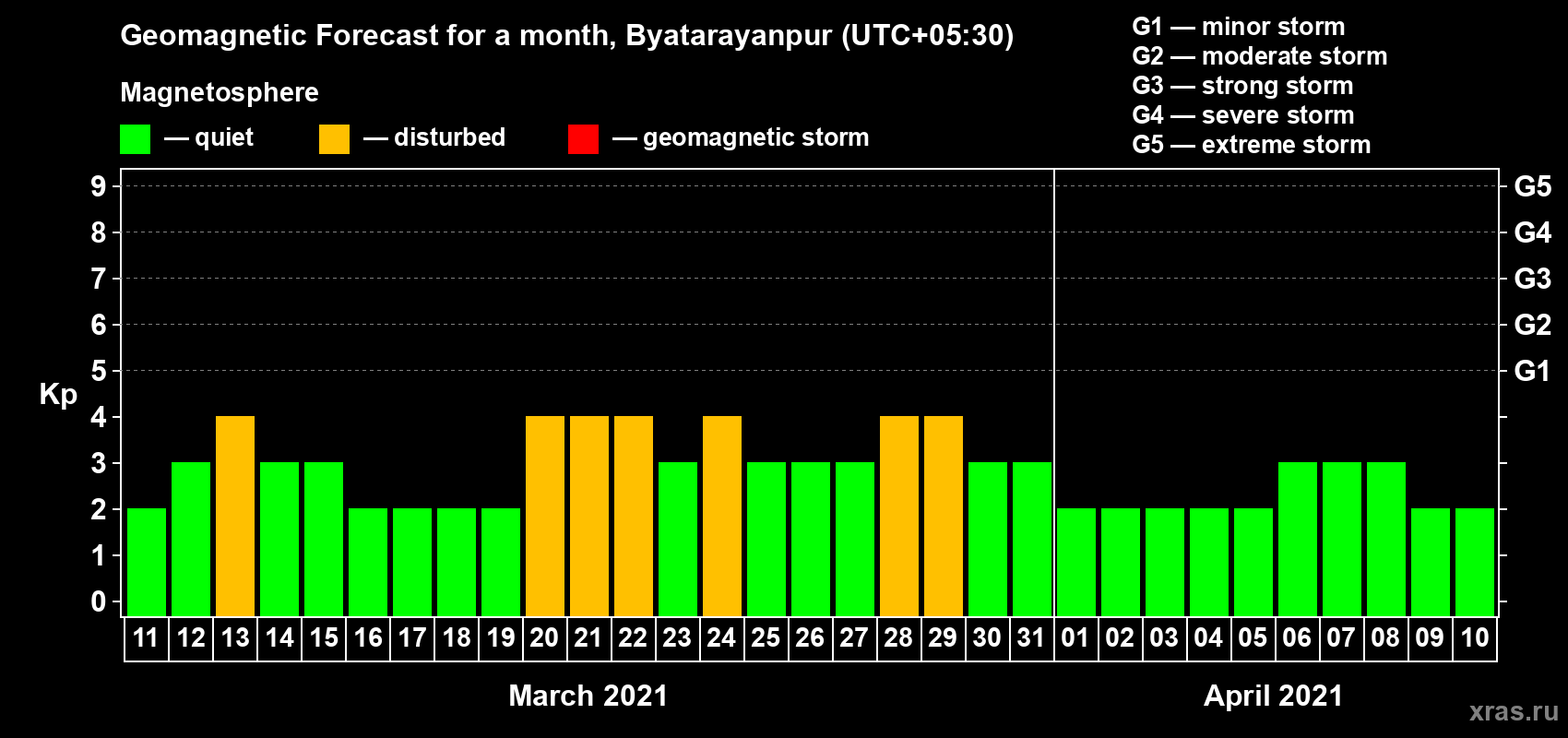Select the date label 29 in March

(943, 637)
